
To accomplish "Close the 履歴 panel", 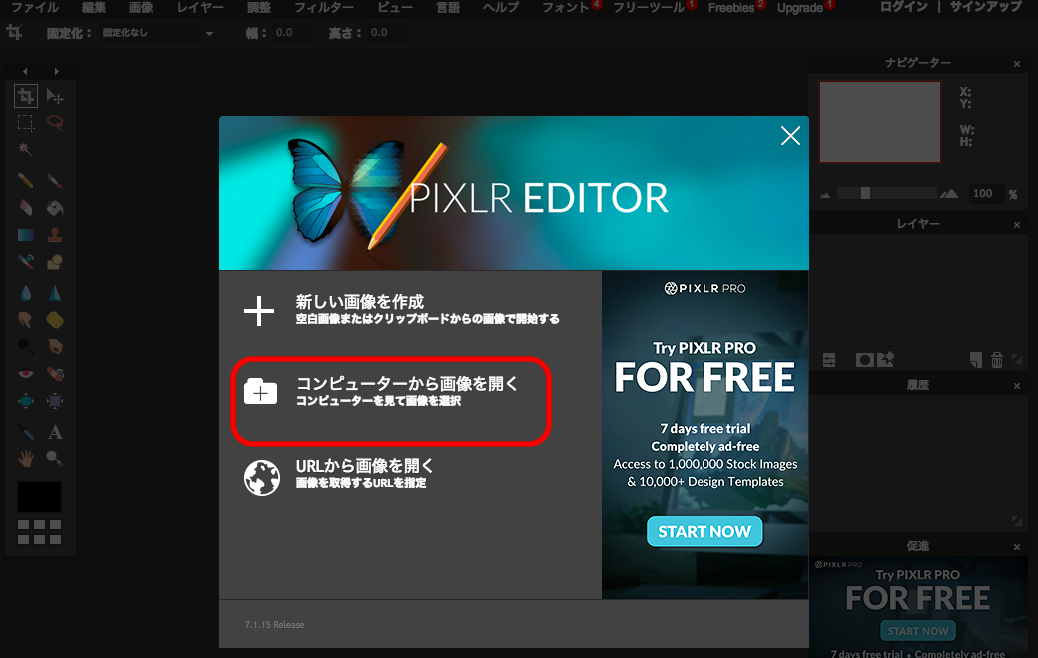I will click(1017, 386).
